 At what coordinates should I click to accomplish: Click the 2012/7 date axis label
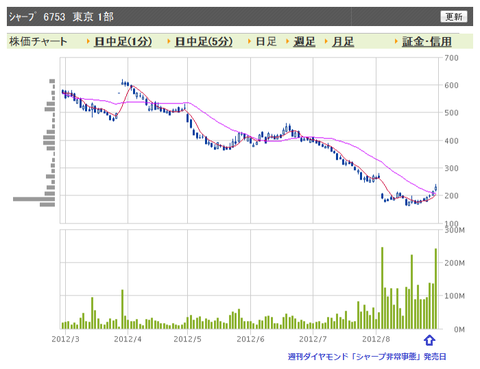click(x=313, y=339)
